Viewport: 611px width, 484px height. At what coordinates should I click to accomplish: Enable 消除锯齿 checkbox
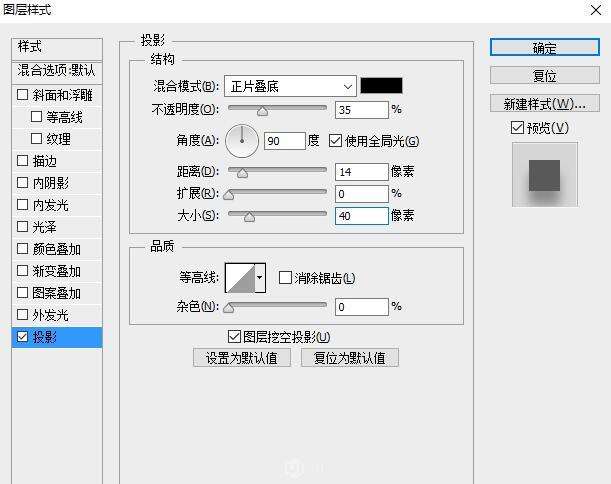tap(285, 277)
